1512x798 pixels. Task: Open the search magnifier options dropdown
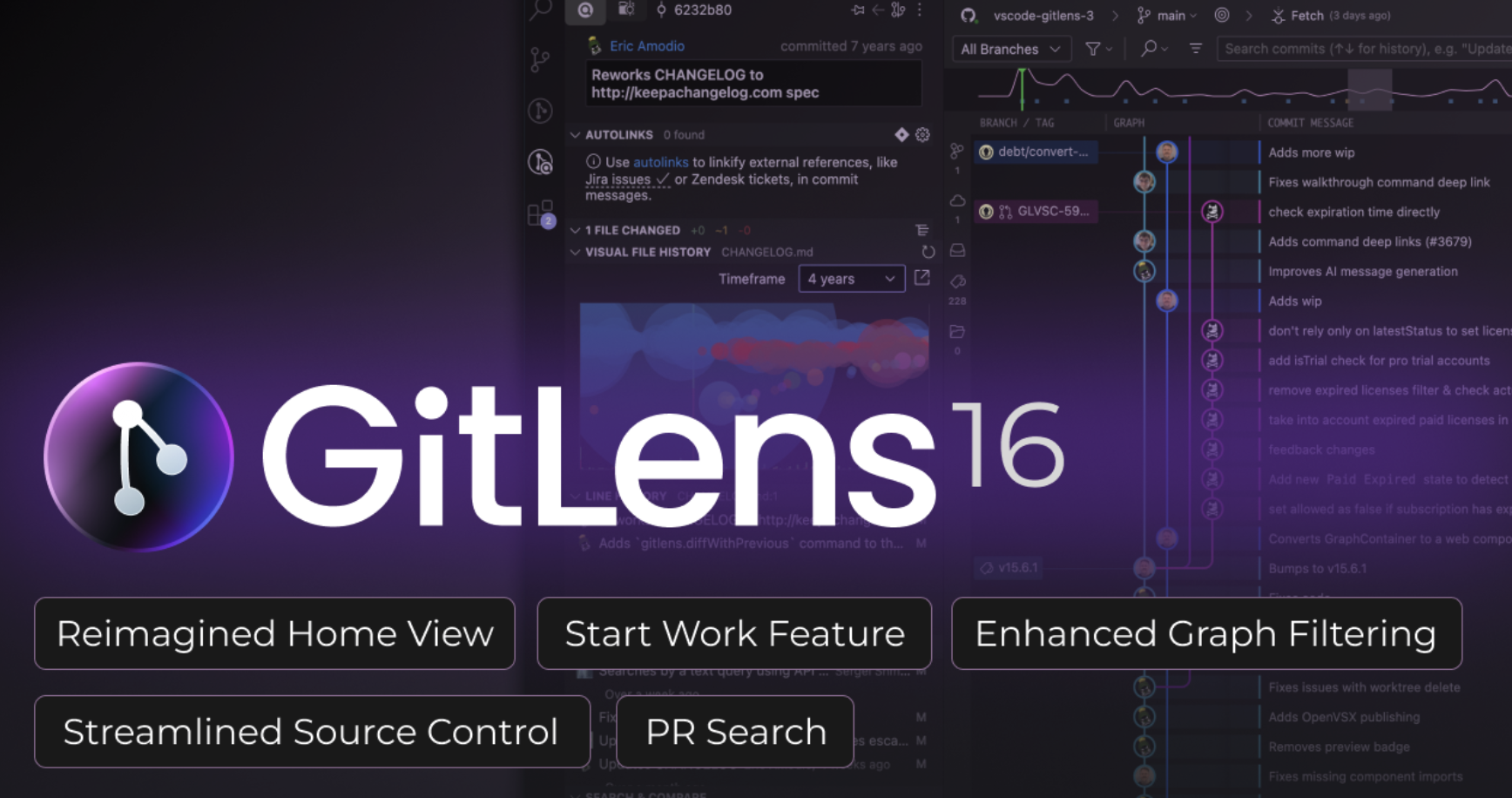[x=1154, y=49]
